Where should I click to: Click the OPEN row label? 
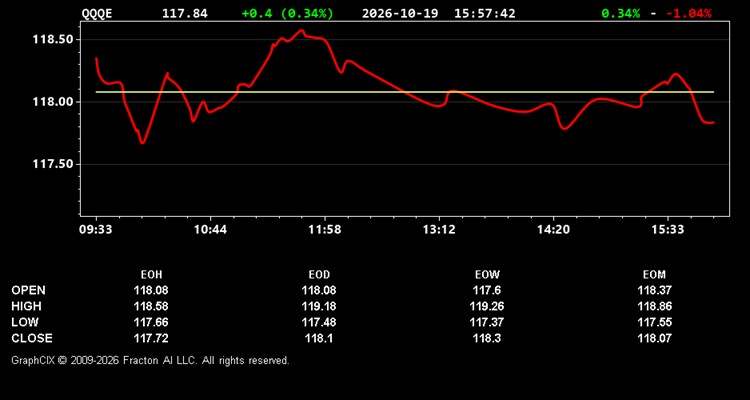pyautogui.click(x=29, y=290)
